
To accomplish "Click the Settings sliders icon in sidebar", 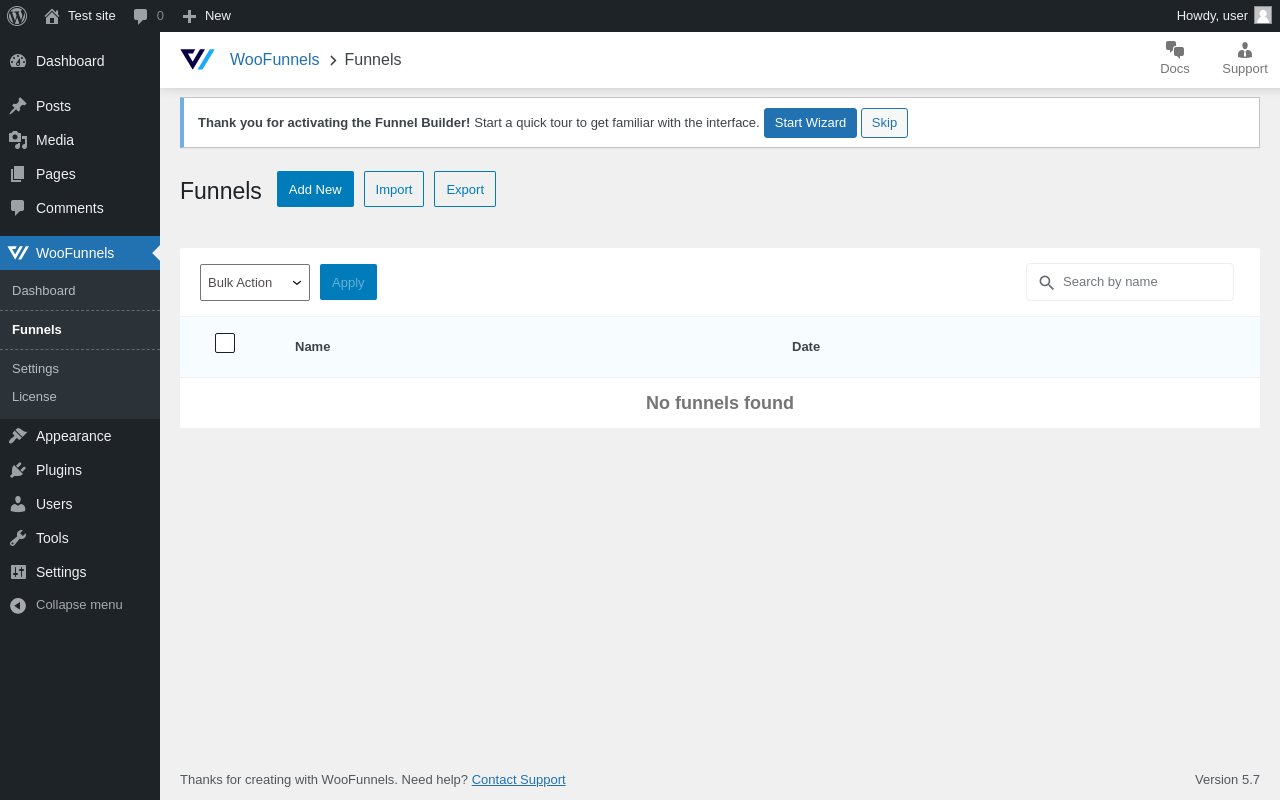I will pos(18,572).
